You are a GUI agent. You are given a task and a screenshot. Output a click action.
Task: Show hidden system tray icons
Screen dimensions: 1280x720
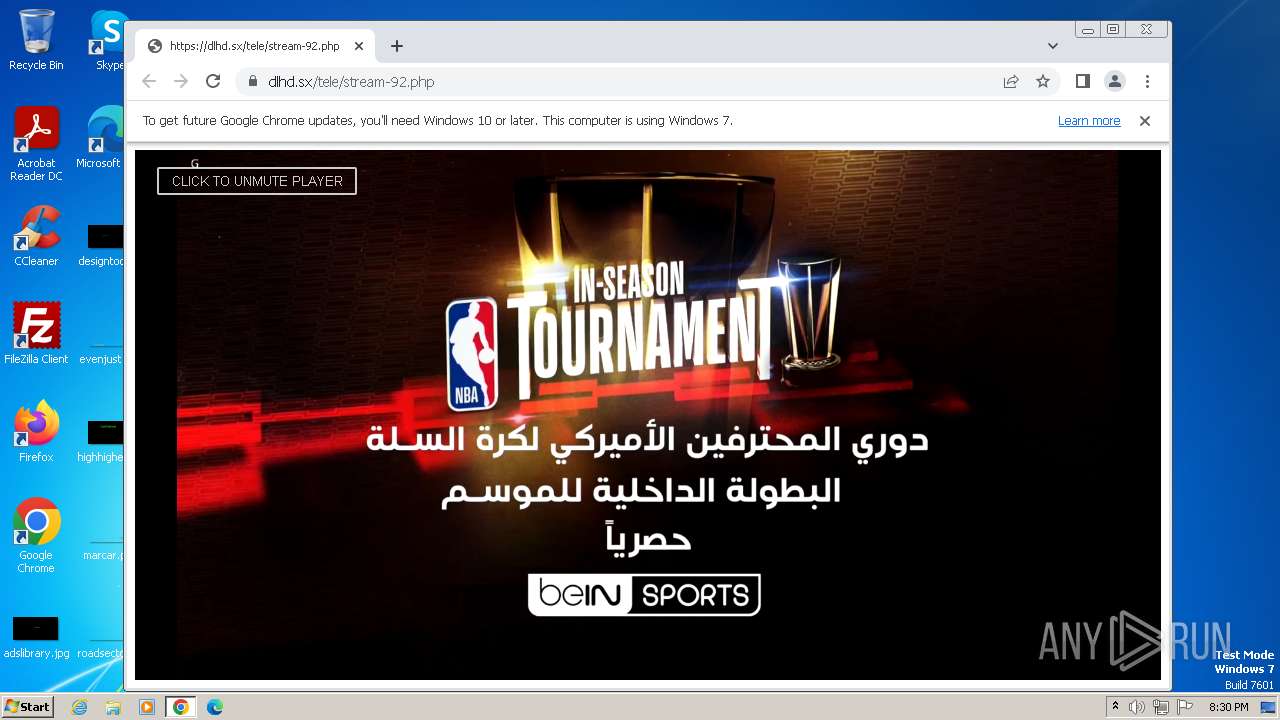(x=1115, y=707)
